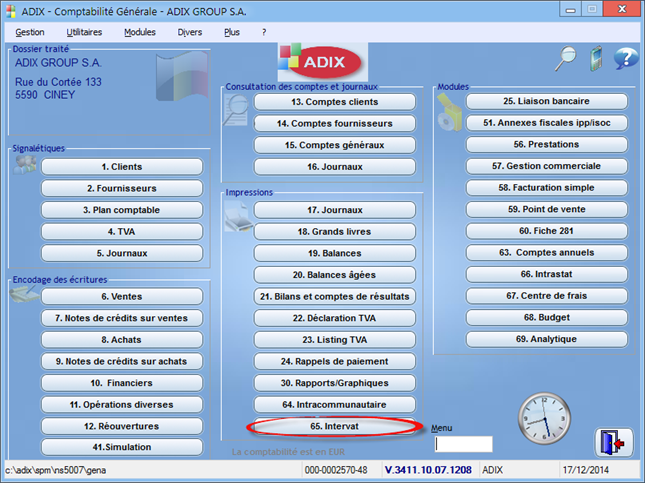The height and width of the screenshot is (483, 645).
Task: Open 9. Notes de crédits sur achats
Action: tap(122, 361)
